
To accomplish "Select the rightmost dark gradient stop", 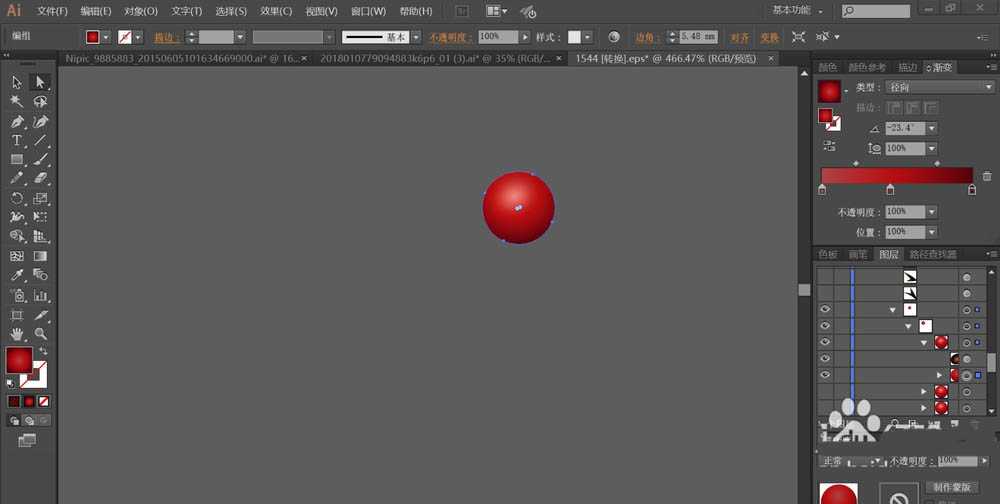I will [972, 189].
